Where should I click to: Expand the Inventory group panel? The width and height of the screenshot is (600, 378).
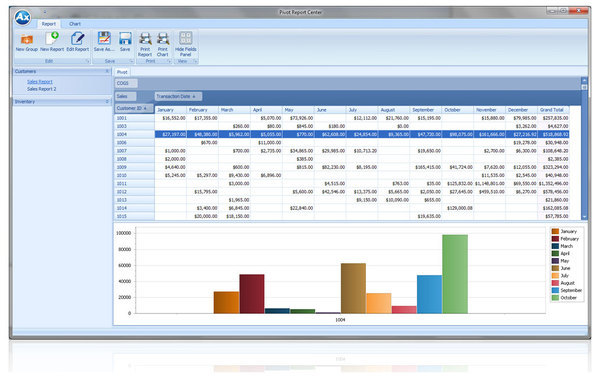107,101
